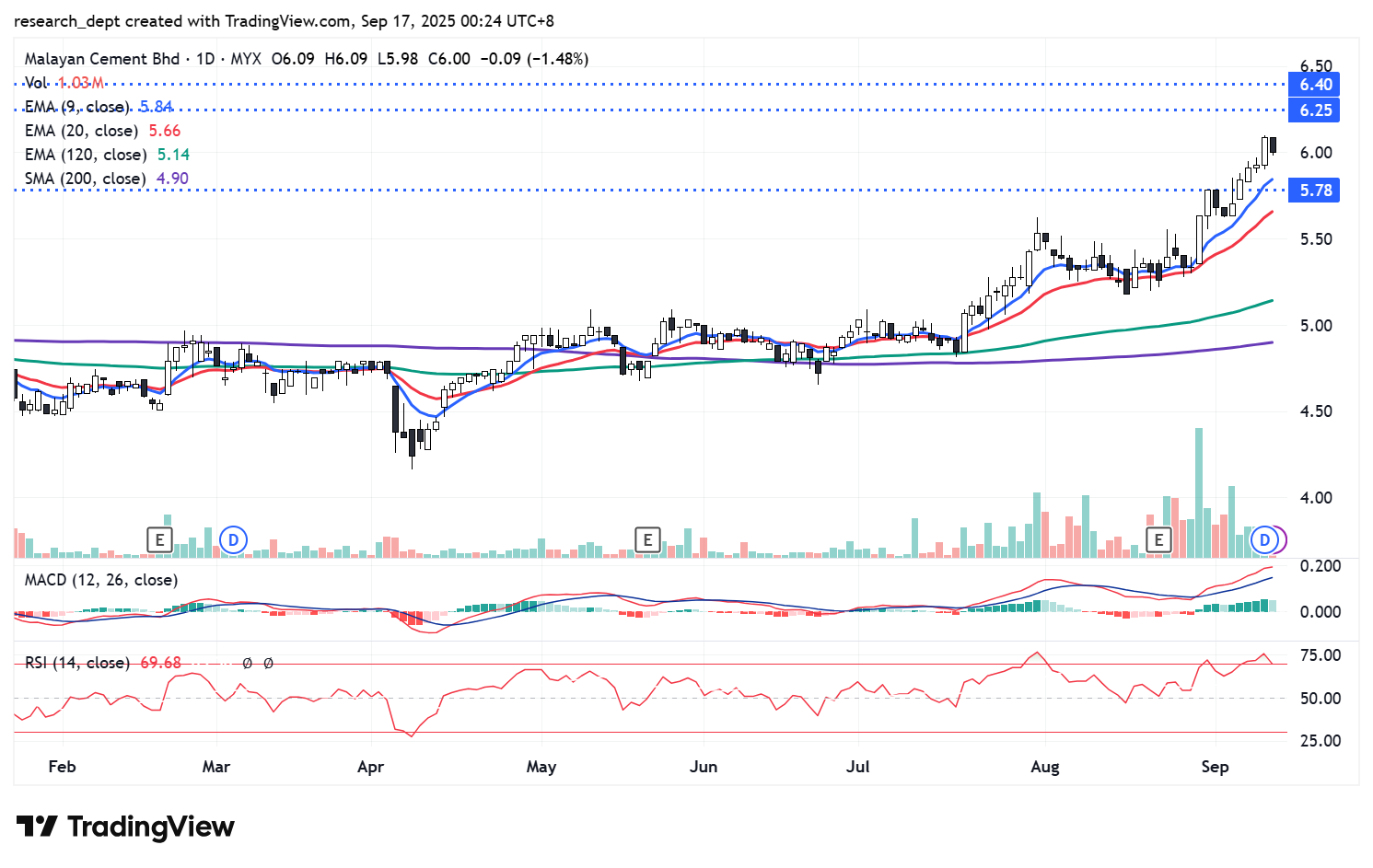Click the EMA (20, close) legend entry
1373x868 pixels.
(82, 131)
